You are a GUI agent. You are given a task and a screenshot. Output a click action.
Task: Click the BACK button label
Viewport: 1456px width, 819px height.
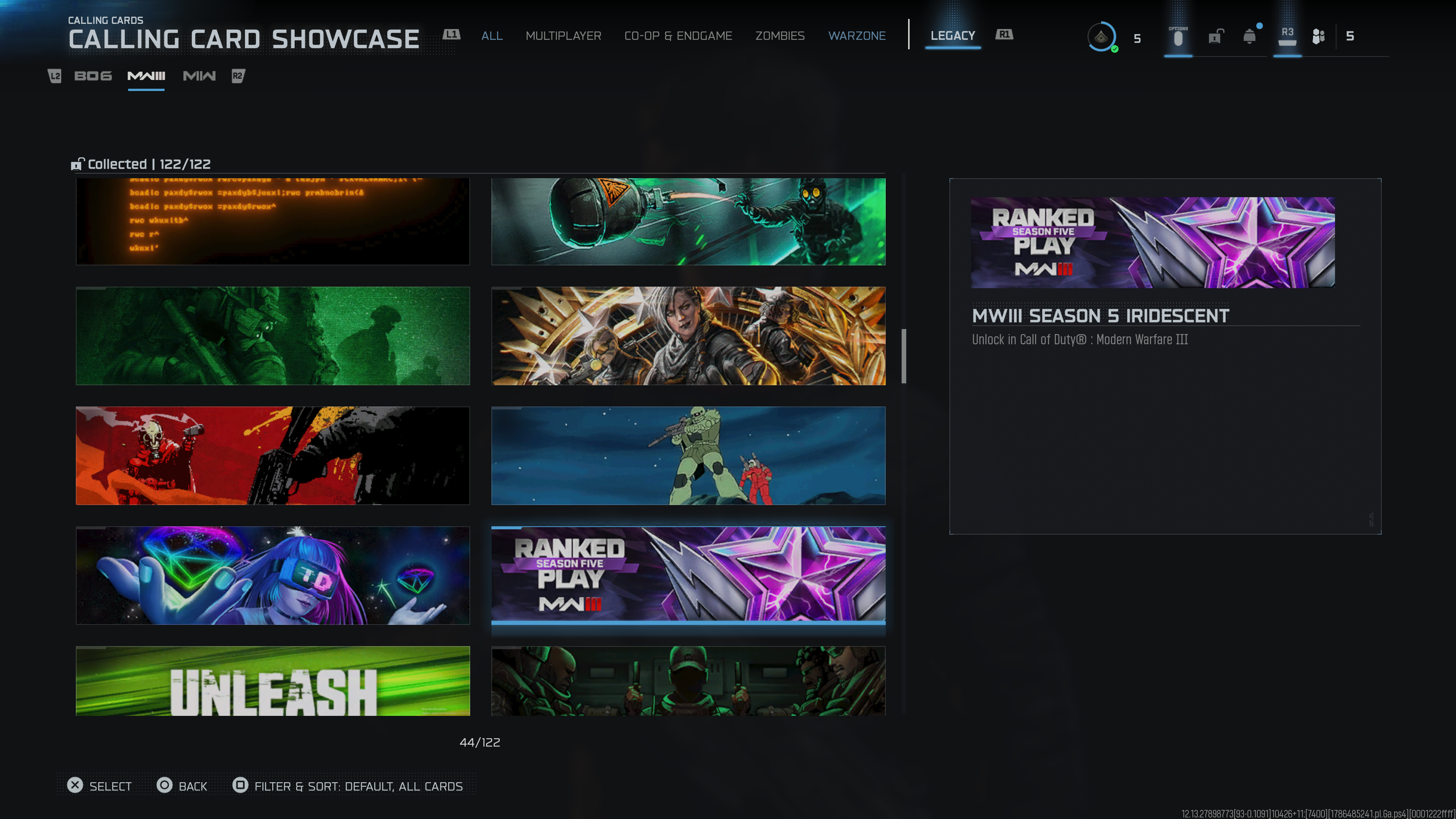(193, 786)
